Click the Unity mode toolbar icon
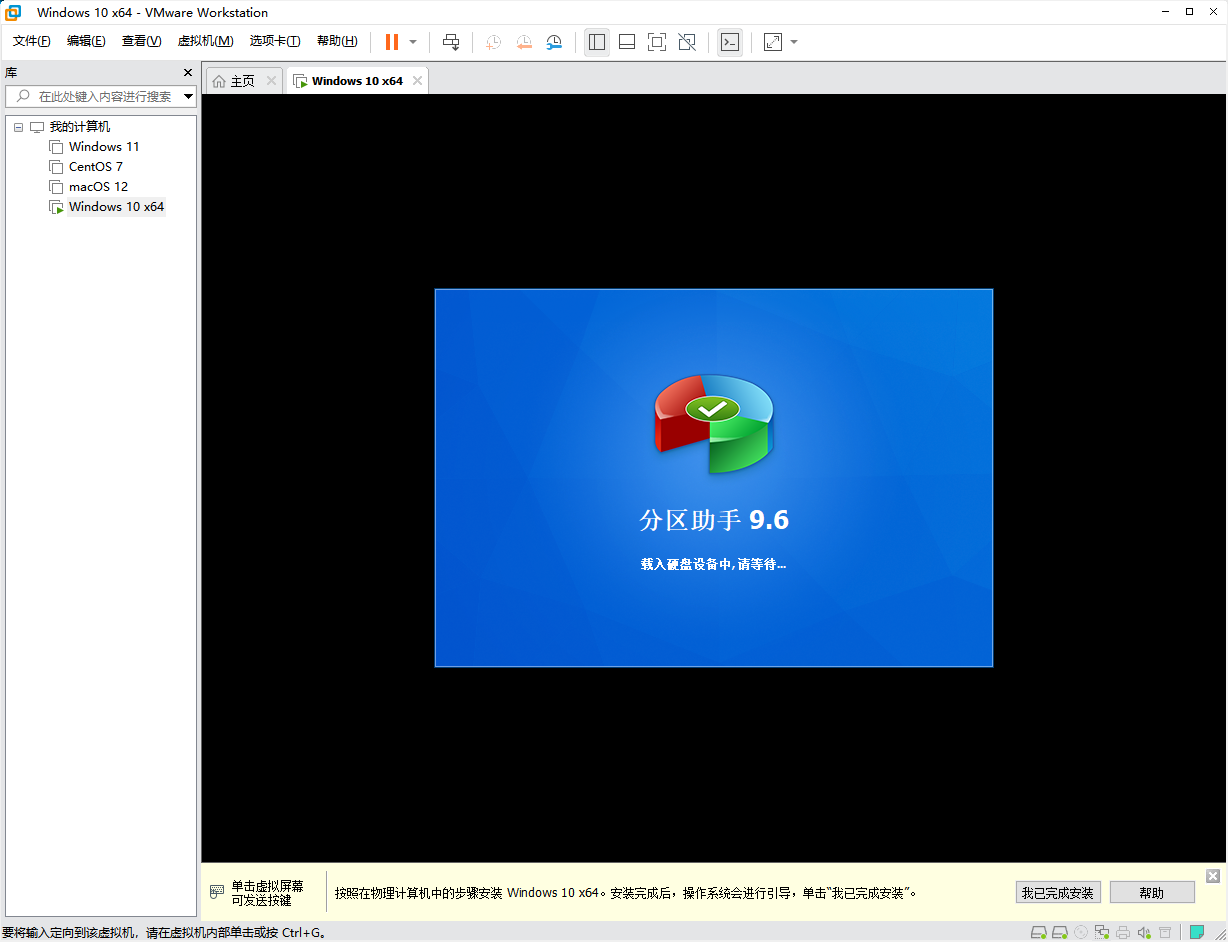1228x942 pixels. pyautogui.click(x=687, y=42)
